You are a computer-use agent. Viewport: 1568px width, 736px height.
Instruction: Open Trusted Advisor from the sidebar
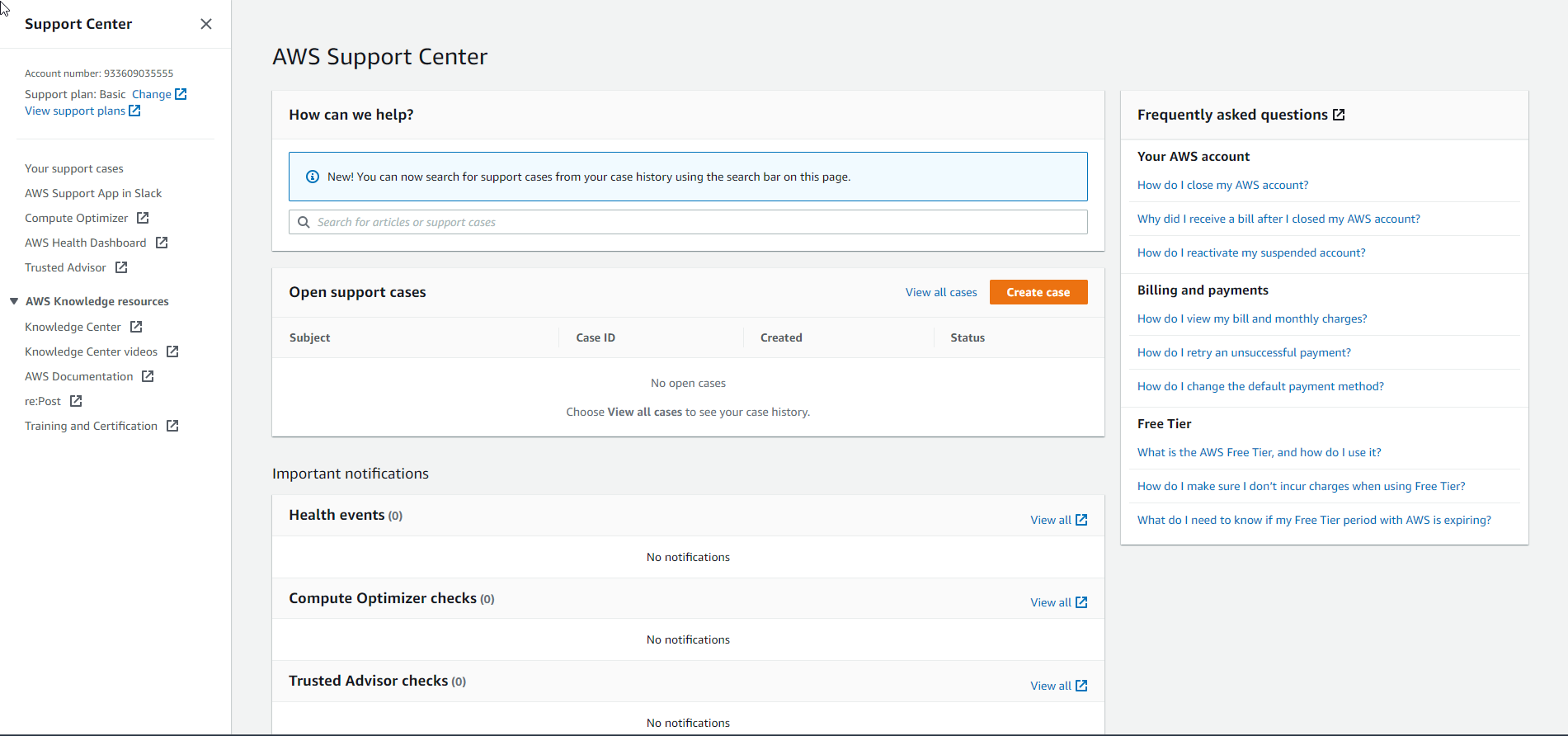pos(65,267)
